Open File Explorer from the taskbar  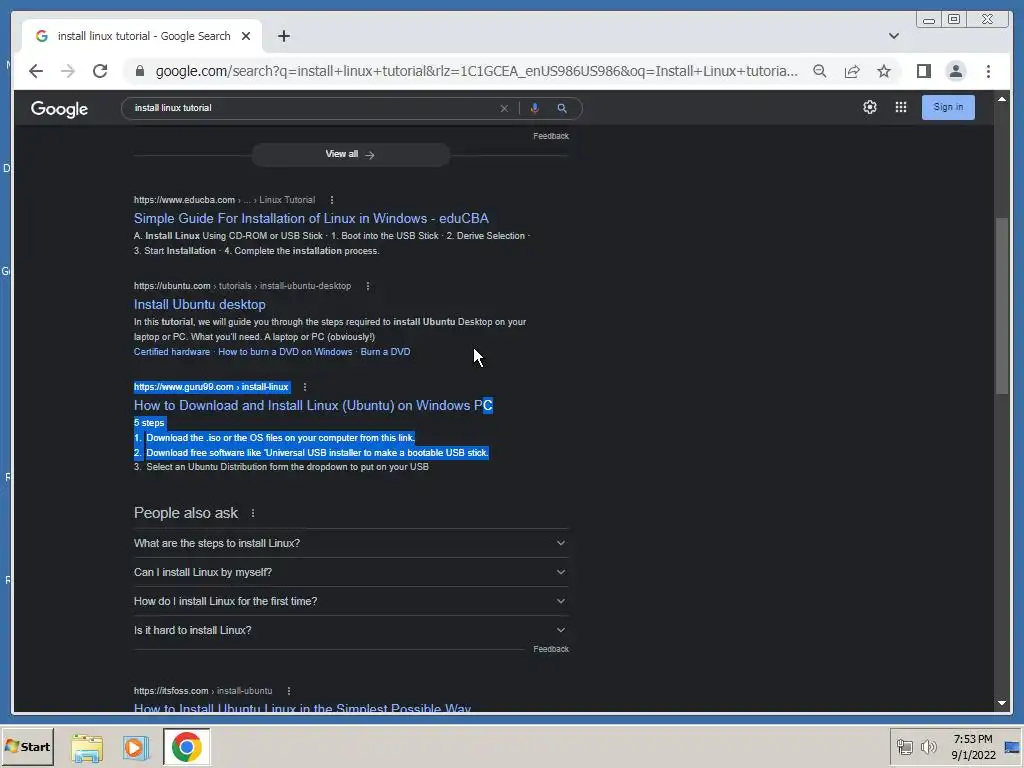point(87,747)
